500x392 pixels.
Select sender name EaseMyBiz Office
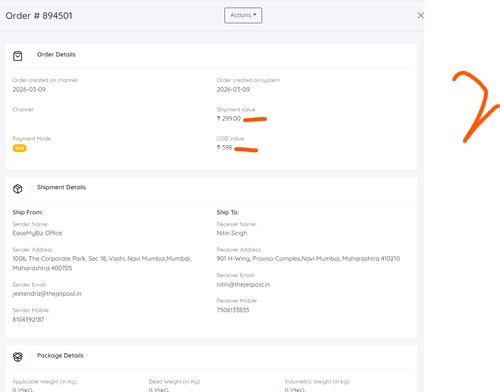coord(37,233)
